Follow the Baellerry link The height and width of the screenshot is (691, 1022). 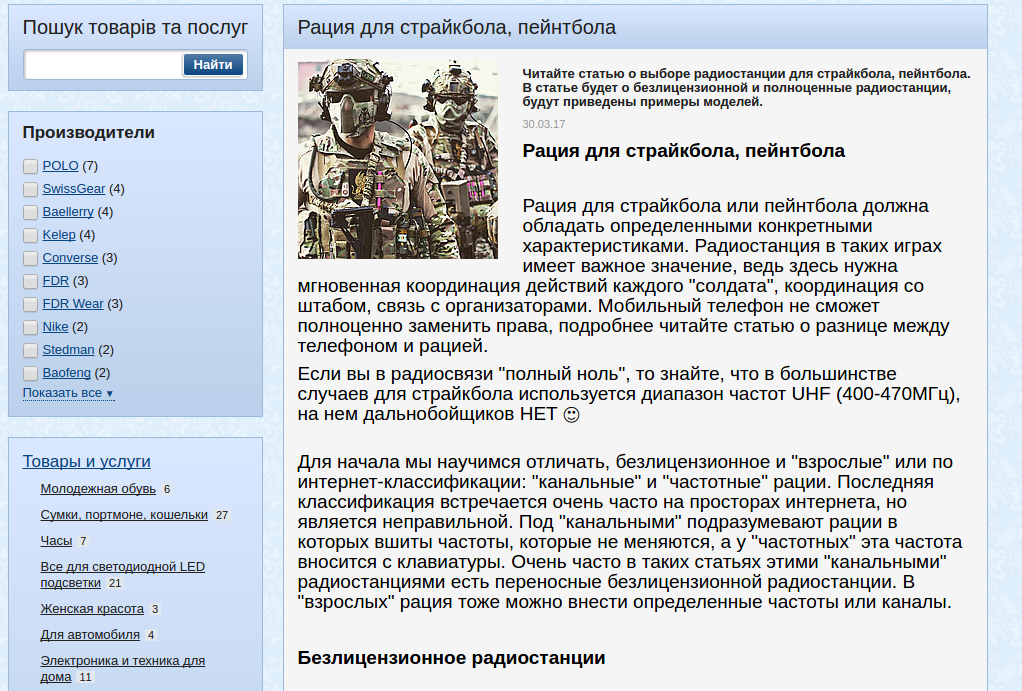[68, 211]
